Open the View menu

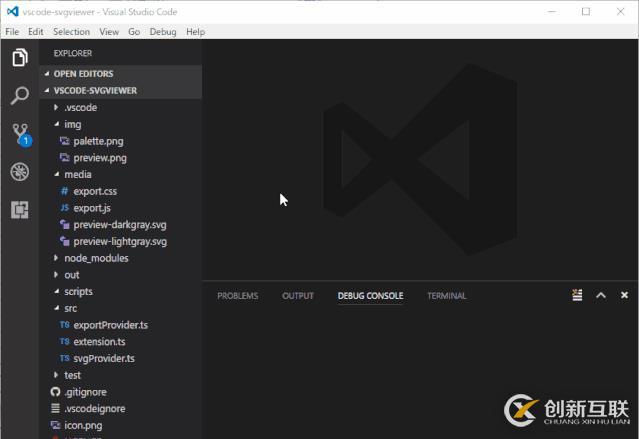[109, 31]
